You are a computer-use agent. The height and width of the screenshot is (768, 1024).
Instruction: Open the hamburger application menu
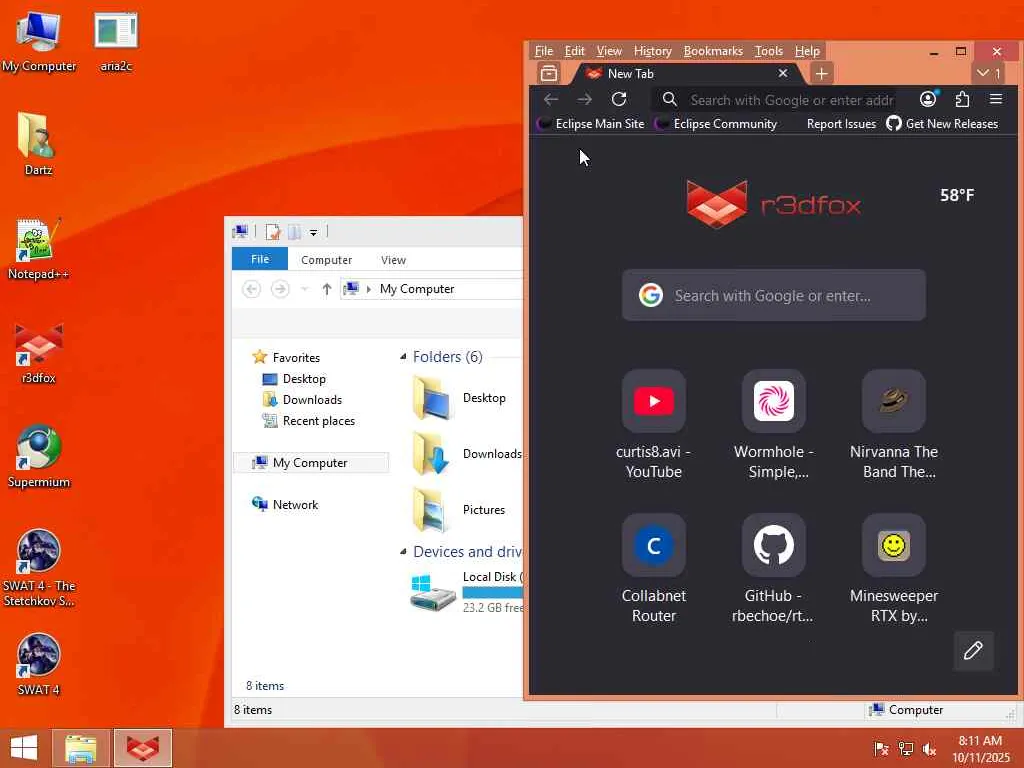995,99
